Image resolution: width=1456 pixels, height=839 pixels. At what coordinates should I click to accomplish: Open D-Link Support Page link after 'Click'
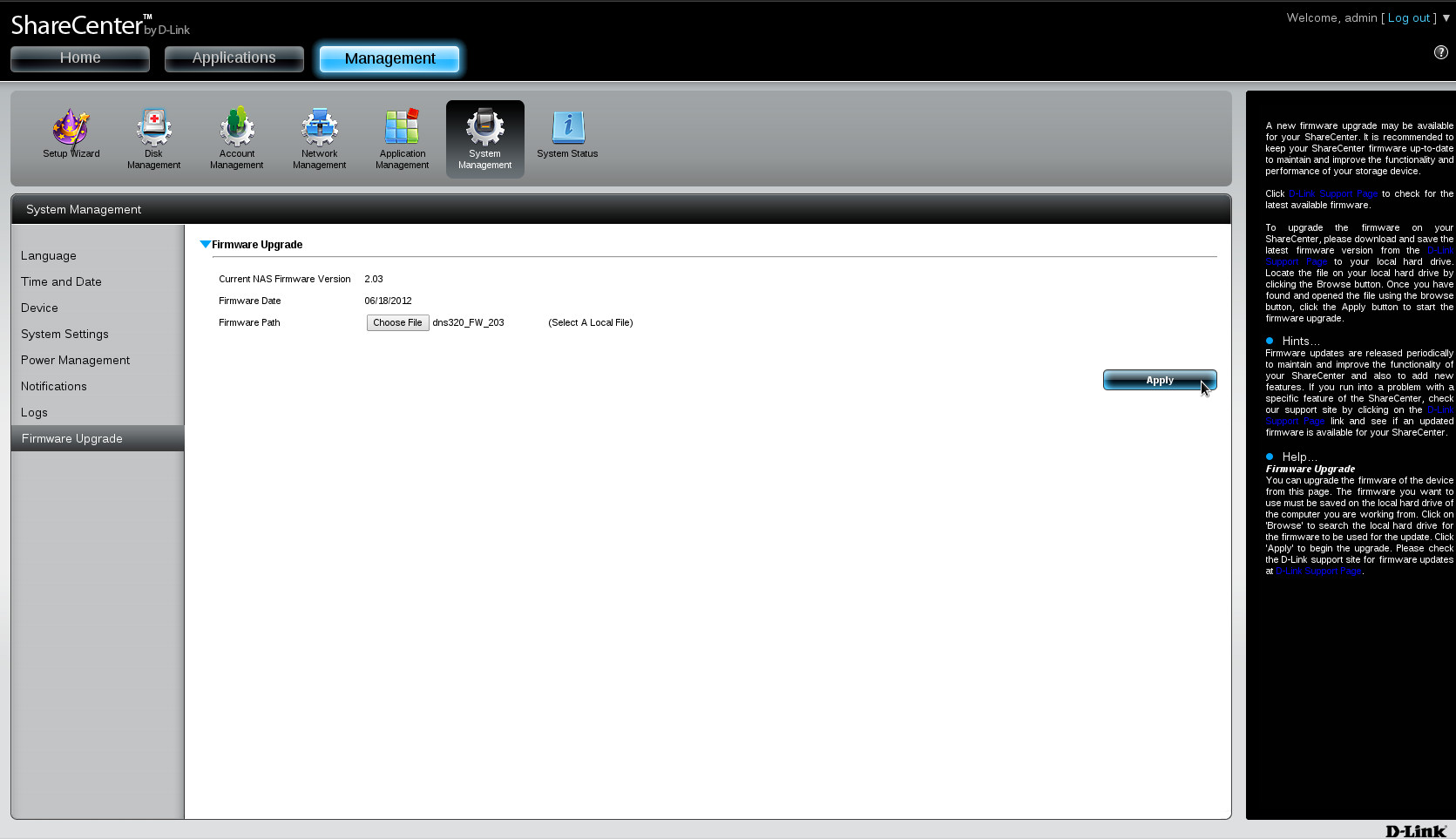click(x=1333, y=193)
